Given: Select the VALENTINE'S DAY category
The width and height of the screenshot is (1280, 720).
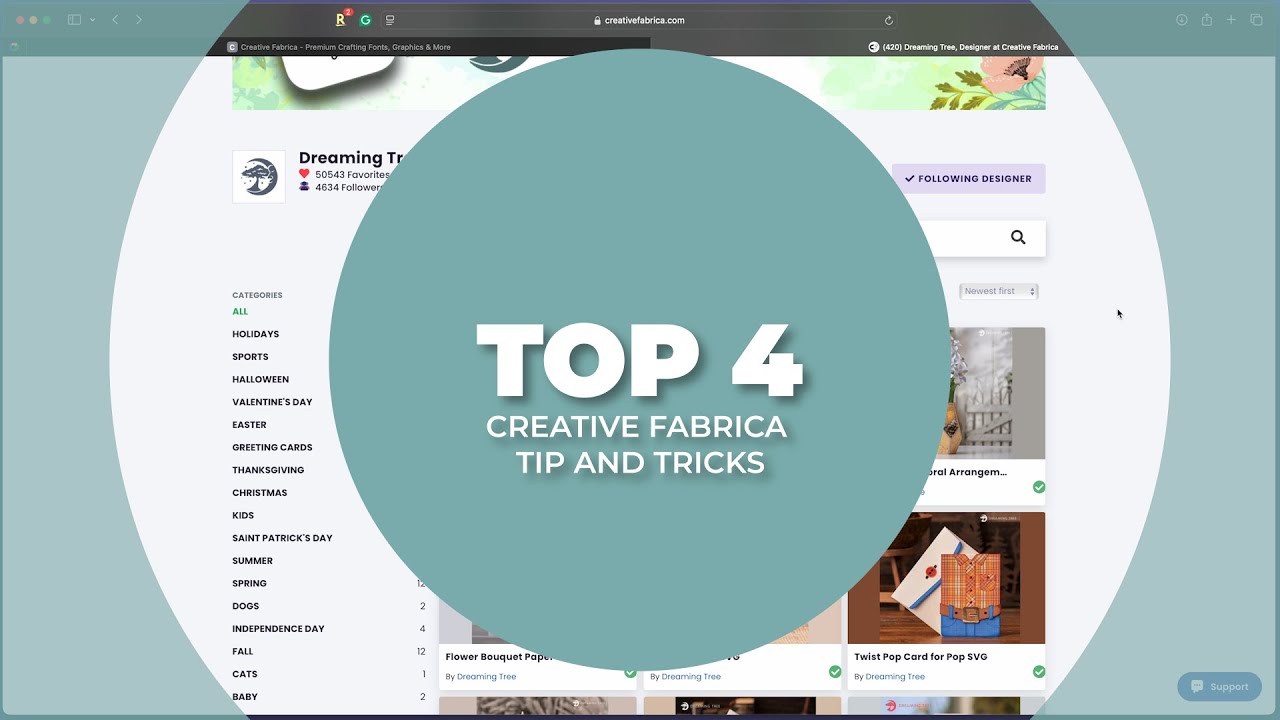Looking at the screenshot, I should coord(272,402).
